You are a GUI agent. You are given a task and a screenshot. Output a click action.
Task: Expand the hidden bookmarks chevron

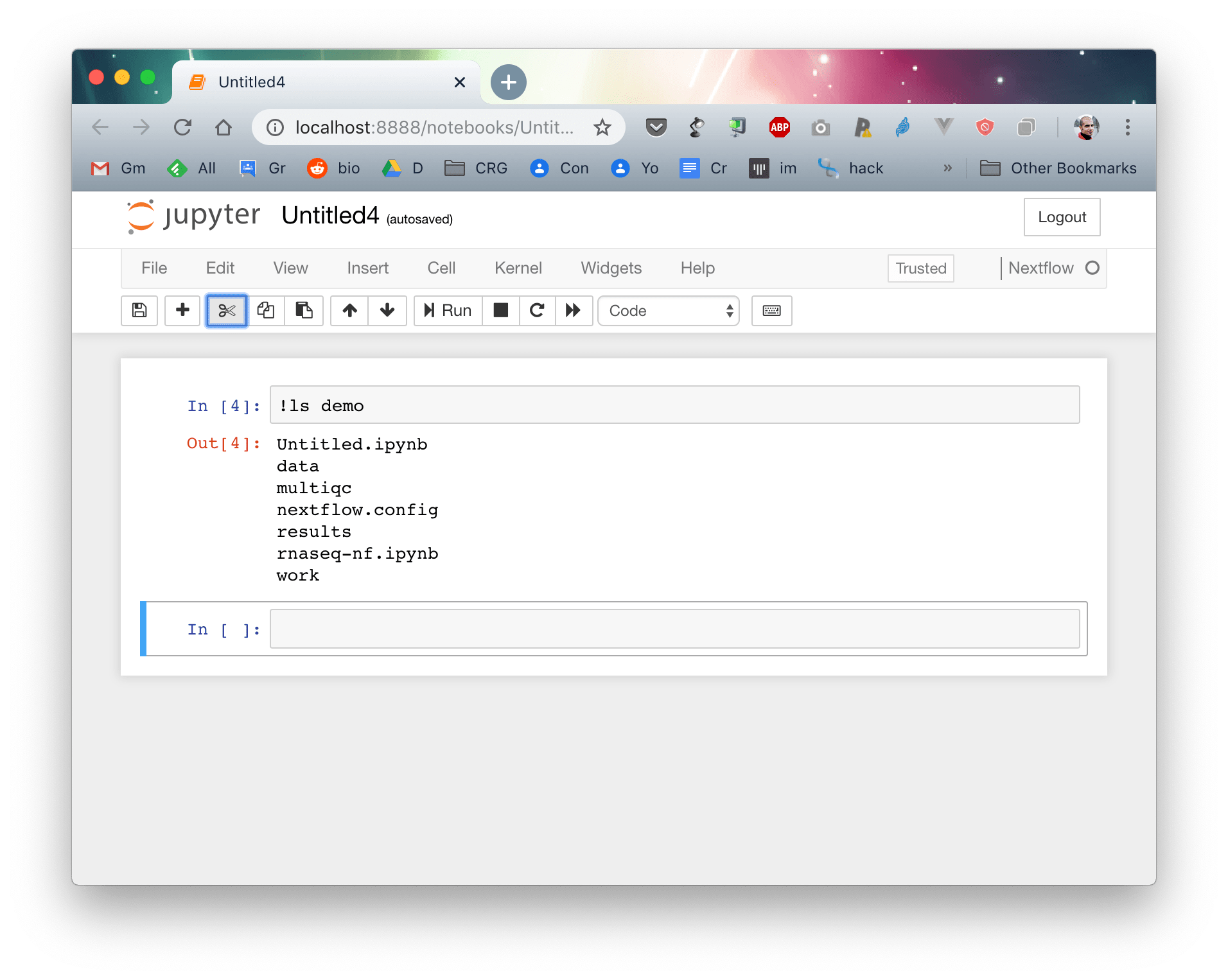tap(948, 168)
